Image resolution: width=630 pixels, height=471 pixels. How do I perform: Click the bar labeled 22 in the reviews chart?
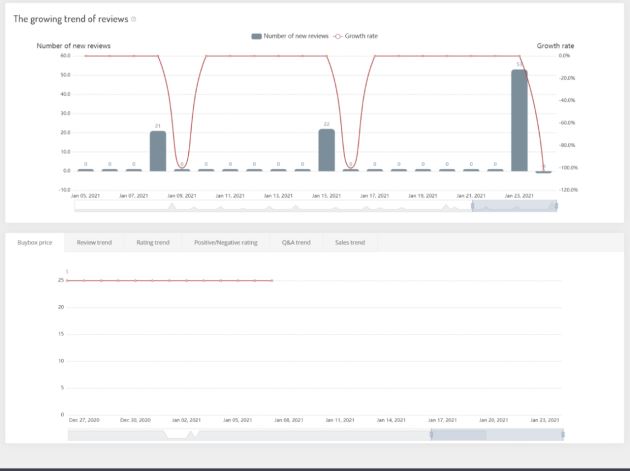(x=327, y=150)
